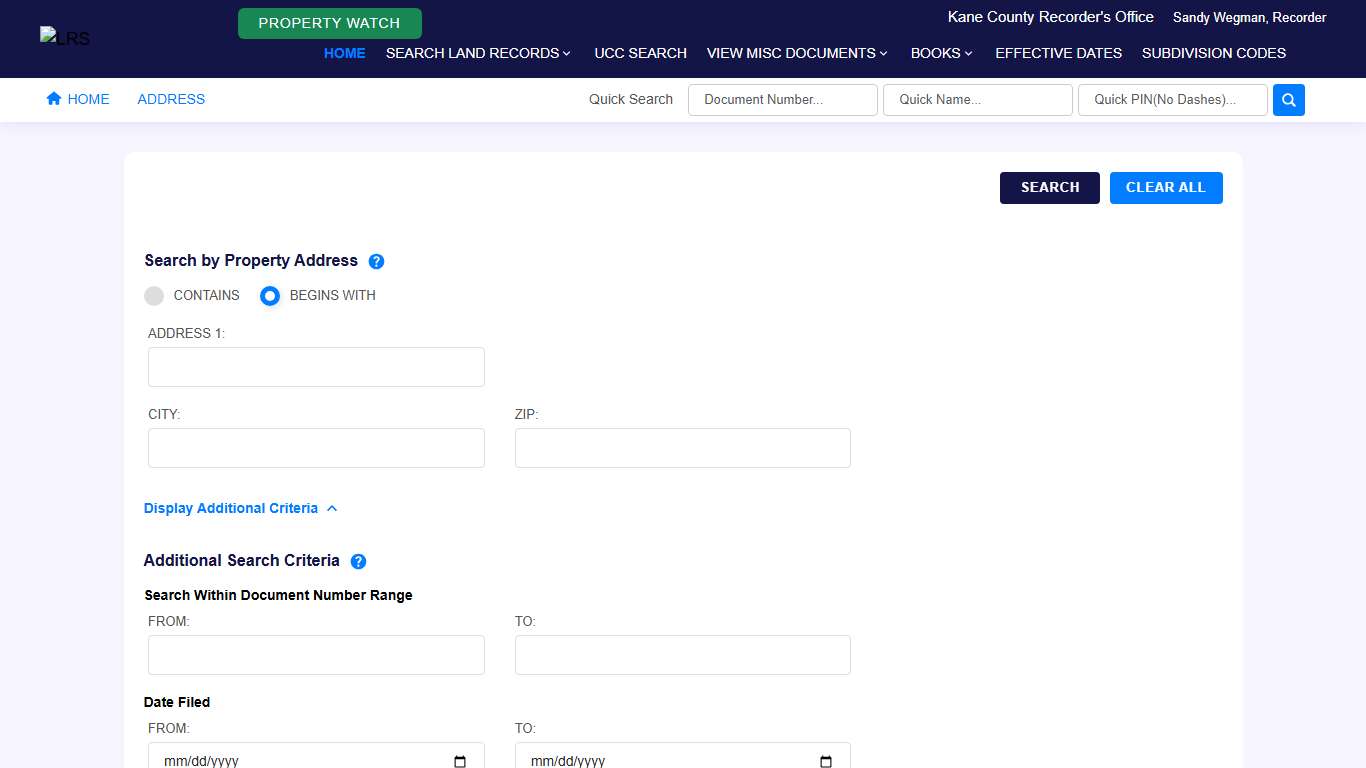The width and height of the screenshot is (1366, 768).
Task: Click the green PROPERTY WATCH button
Action: click(x=329, y=23)
